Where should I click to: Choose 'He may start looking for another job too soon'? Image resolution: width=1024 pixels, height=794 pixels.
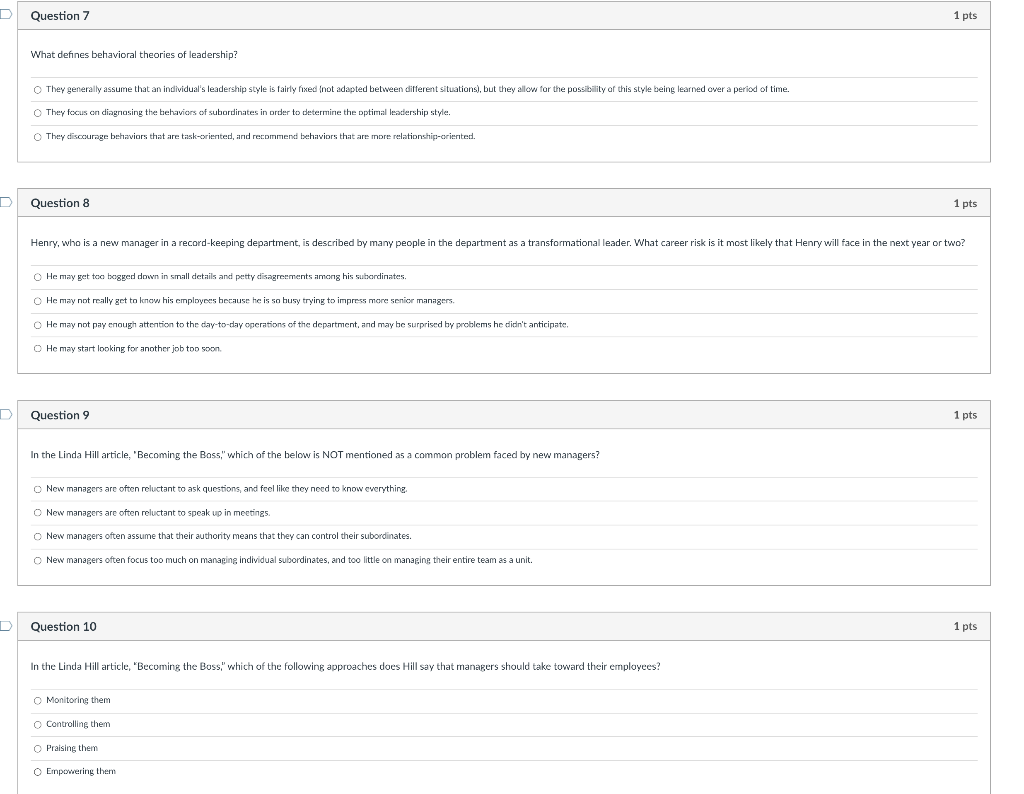click(x=37, y=349)
